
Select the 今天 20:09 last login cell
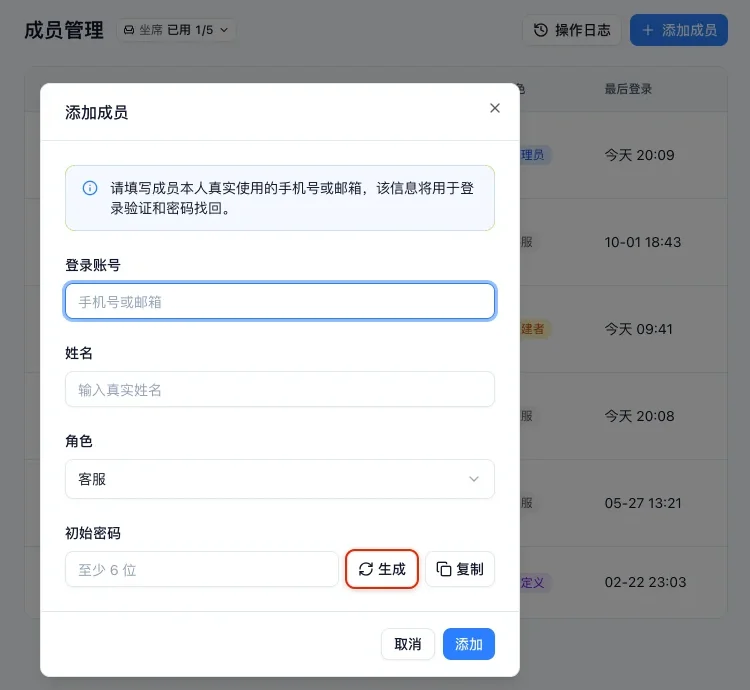pyautogui.click(x=639, y=155)
